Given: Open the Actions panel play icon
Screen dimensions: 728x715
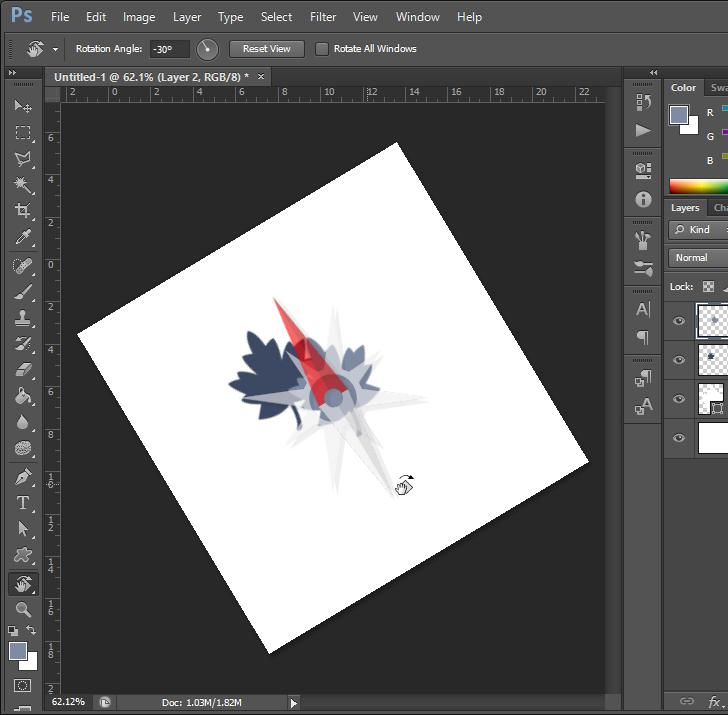Looking at the screenshot, I should tap(643, 130).
